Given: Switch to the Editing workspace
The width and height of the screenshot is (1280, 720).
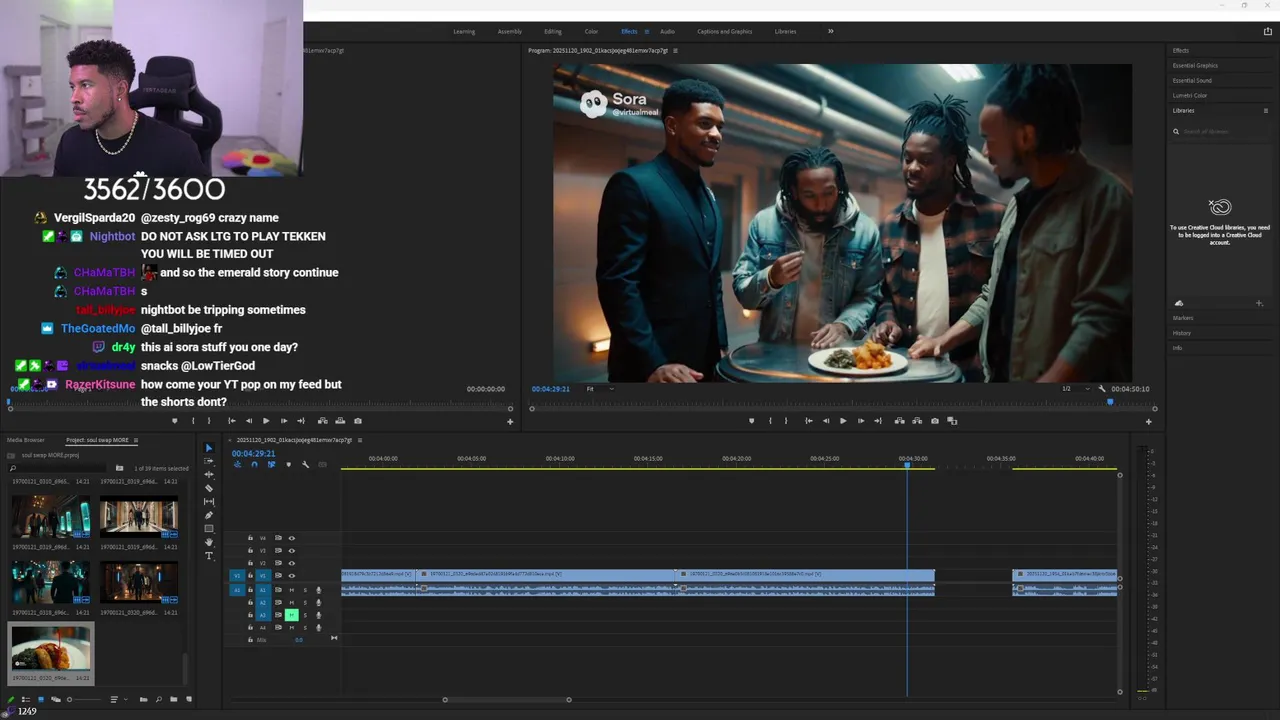Looking at the screenshot, I should [553, 32].
